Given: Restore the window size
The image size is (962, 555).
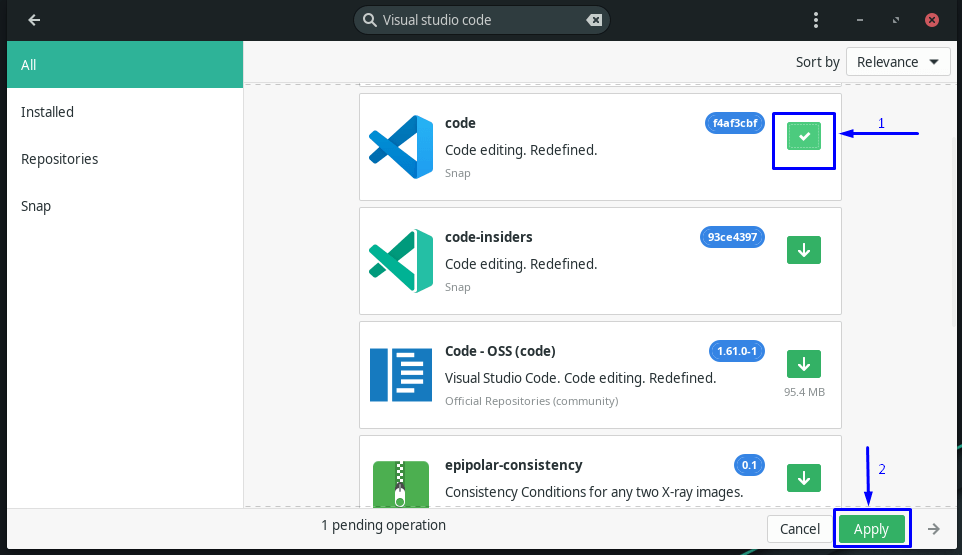Looking at the screenshot, I should pos(896,20).
